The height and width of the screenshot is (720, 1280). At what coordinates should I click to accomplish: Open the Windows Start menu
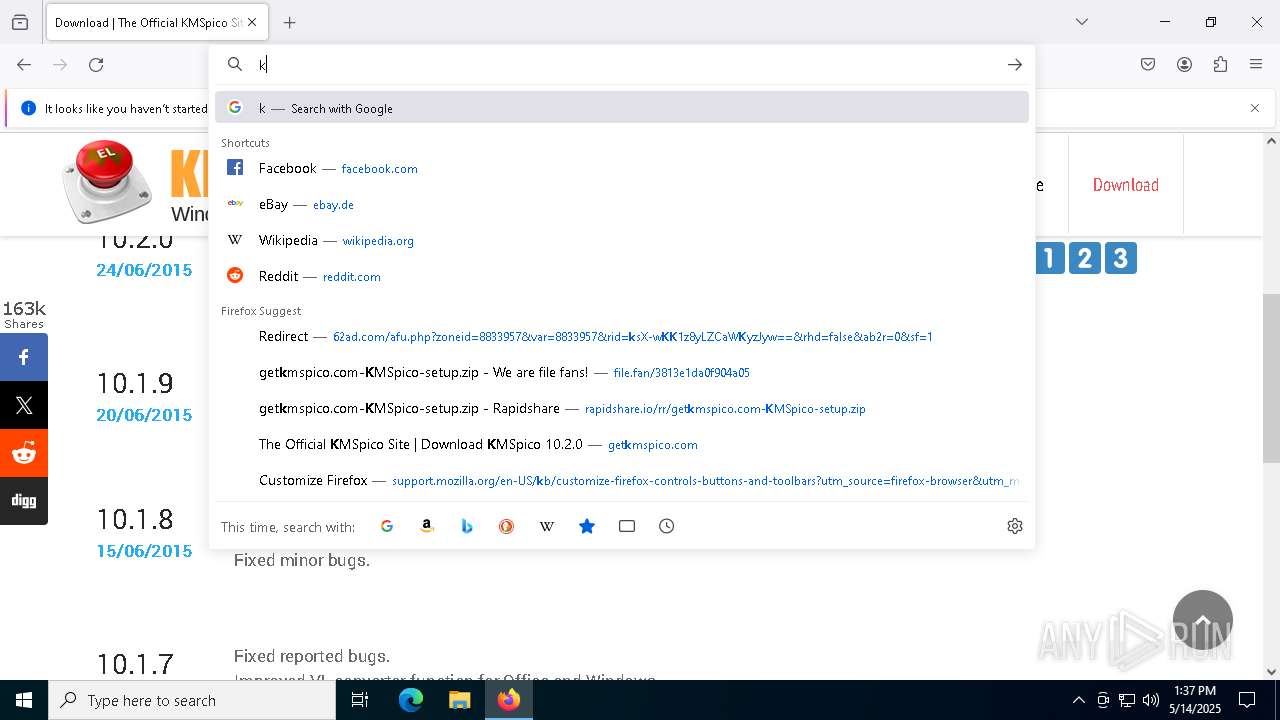pyautogui.click(x=24, y=700)
